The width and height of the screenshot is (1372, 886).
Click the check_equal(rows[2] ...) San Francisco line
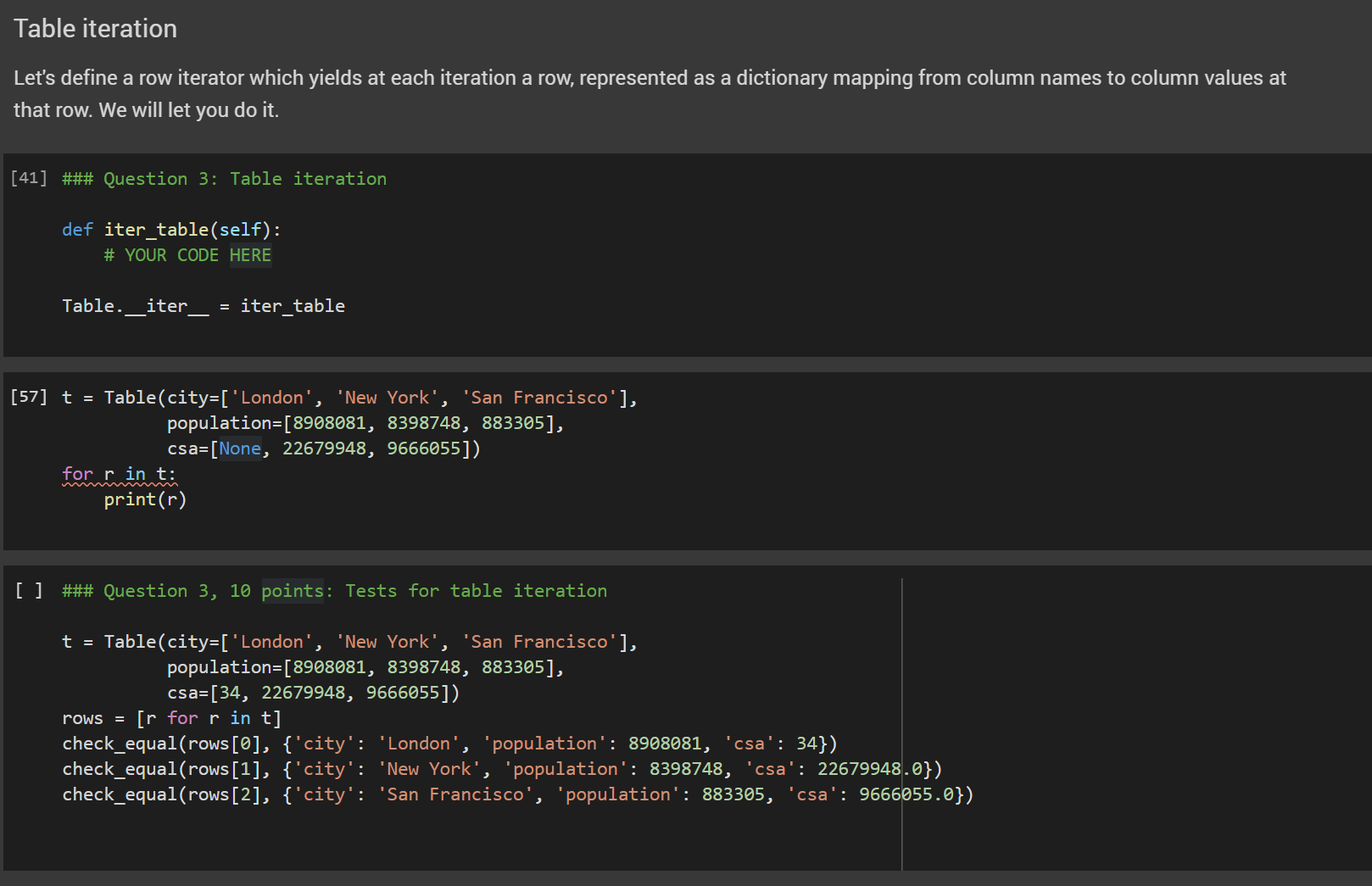coord(517,794)
